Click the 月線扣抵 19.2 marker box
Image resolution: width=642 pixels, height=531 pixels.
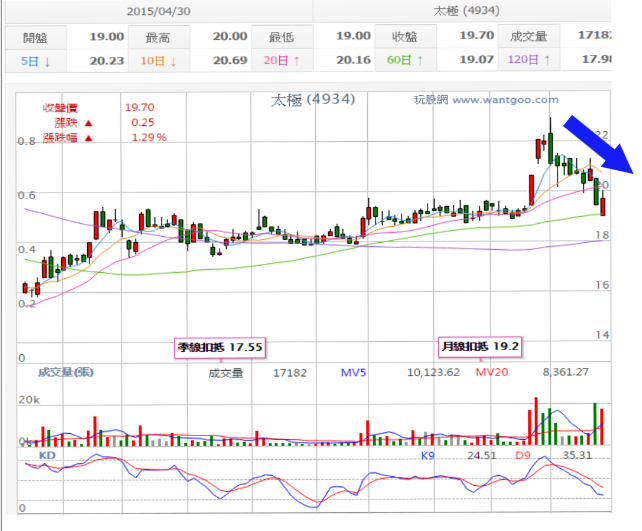[480, 347]
